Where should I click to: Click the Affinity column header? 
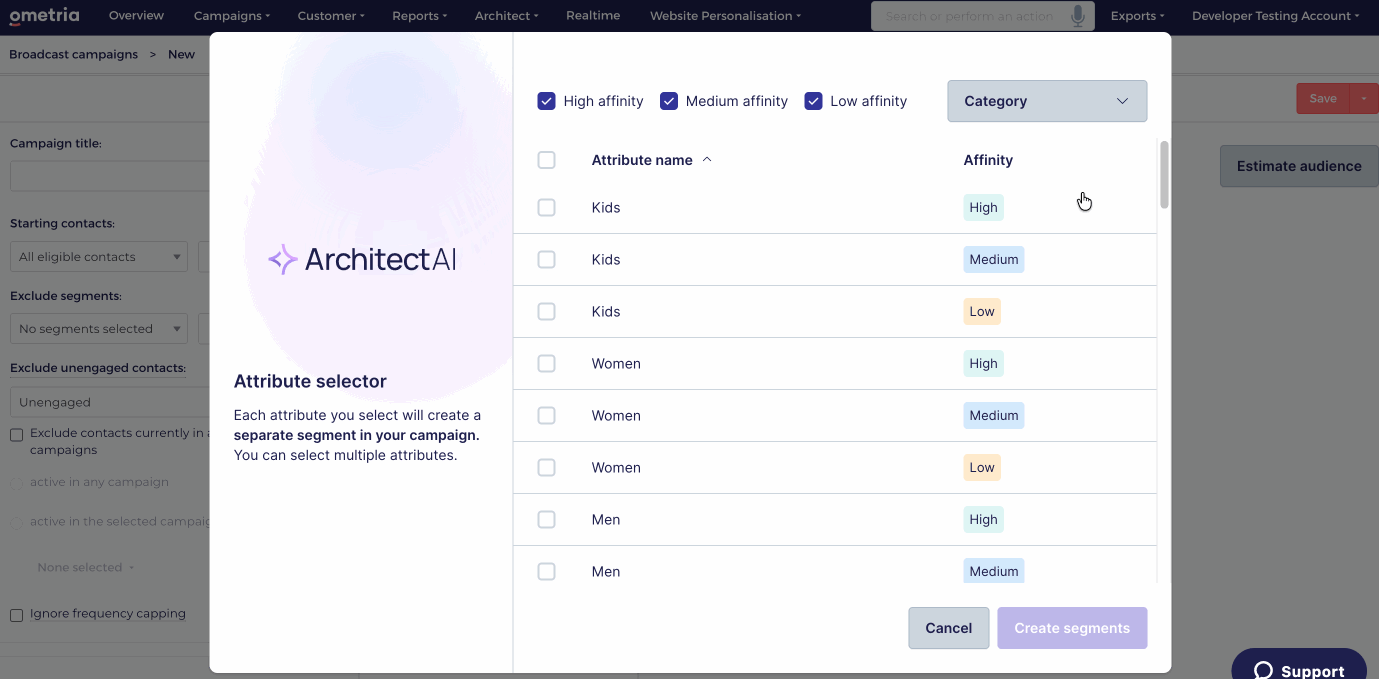coord(988,160)
